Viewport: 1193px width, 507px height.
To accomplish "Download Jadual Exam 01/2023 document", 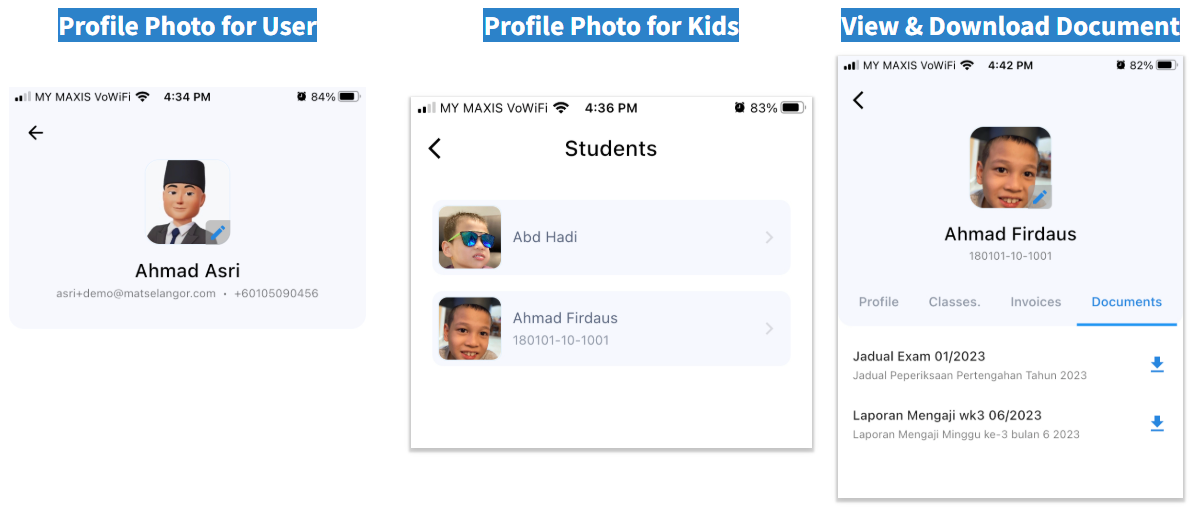I will pos(1157,365).
